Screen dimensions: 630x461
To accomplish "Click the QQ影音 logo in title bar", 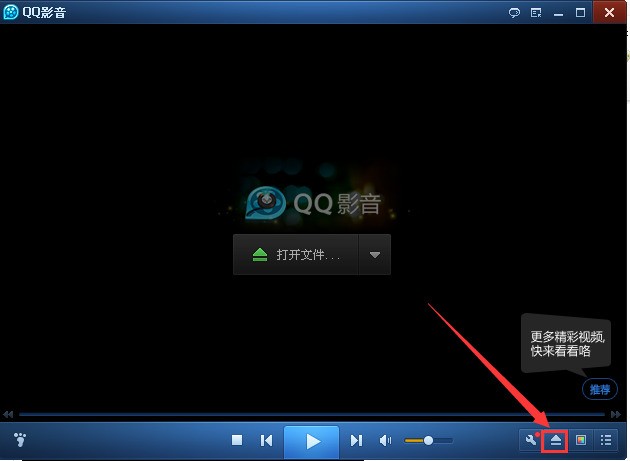I will (11, 12).
